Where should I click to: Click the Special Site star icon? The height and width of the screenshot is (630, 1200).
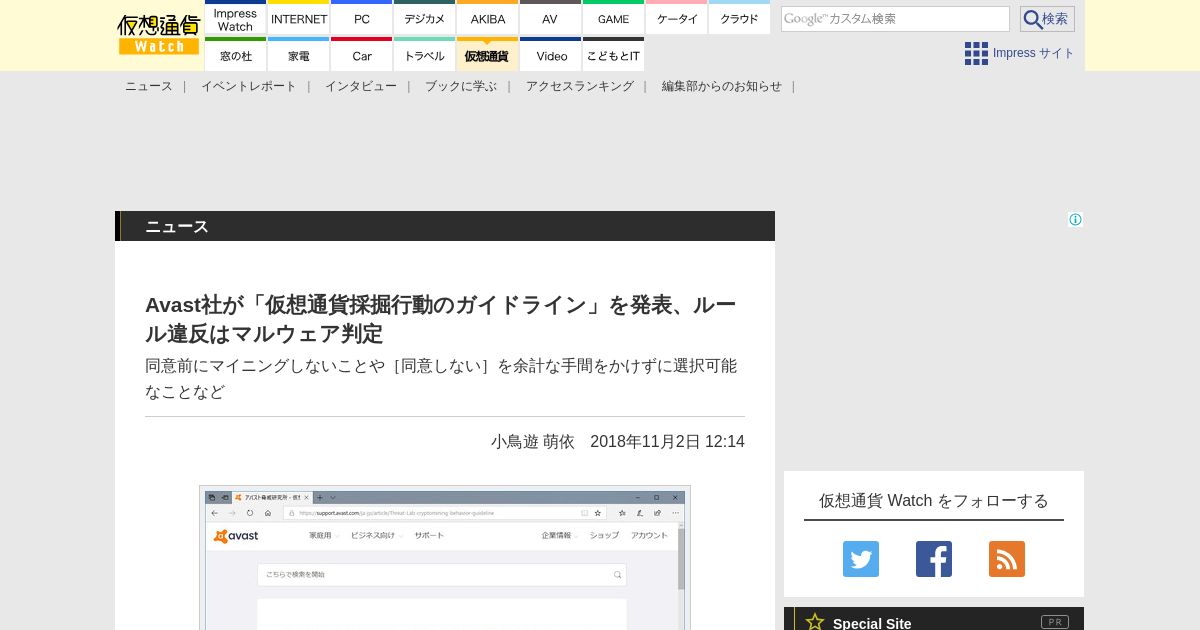tap(815, 622)
